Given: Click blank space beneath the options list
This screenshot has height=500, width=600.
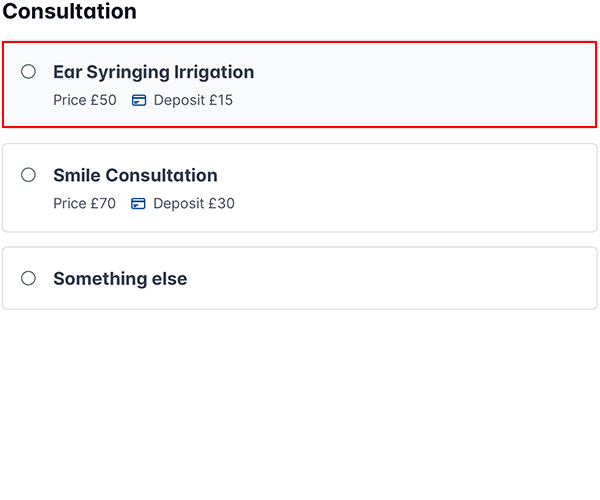Looking at the screenshot, I should (300, 400).
